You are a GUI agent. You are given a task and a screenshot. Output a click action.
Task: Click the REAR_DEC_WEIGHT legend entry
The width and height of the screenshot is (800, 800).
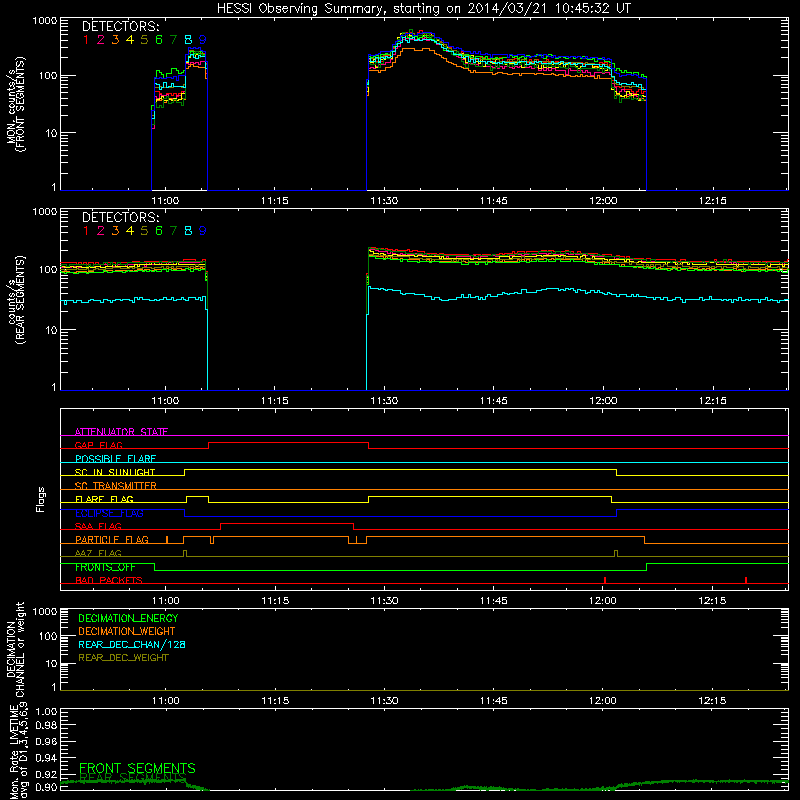[123, 658]
